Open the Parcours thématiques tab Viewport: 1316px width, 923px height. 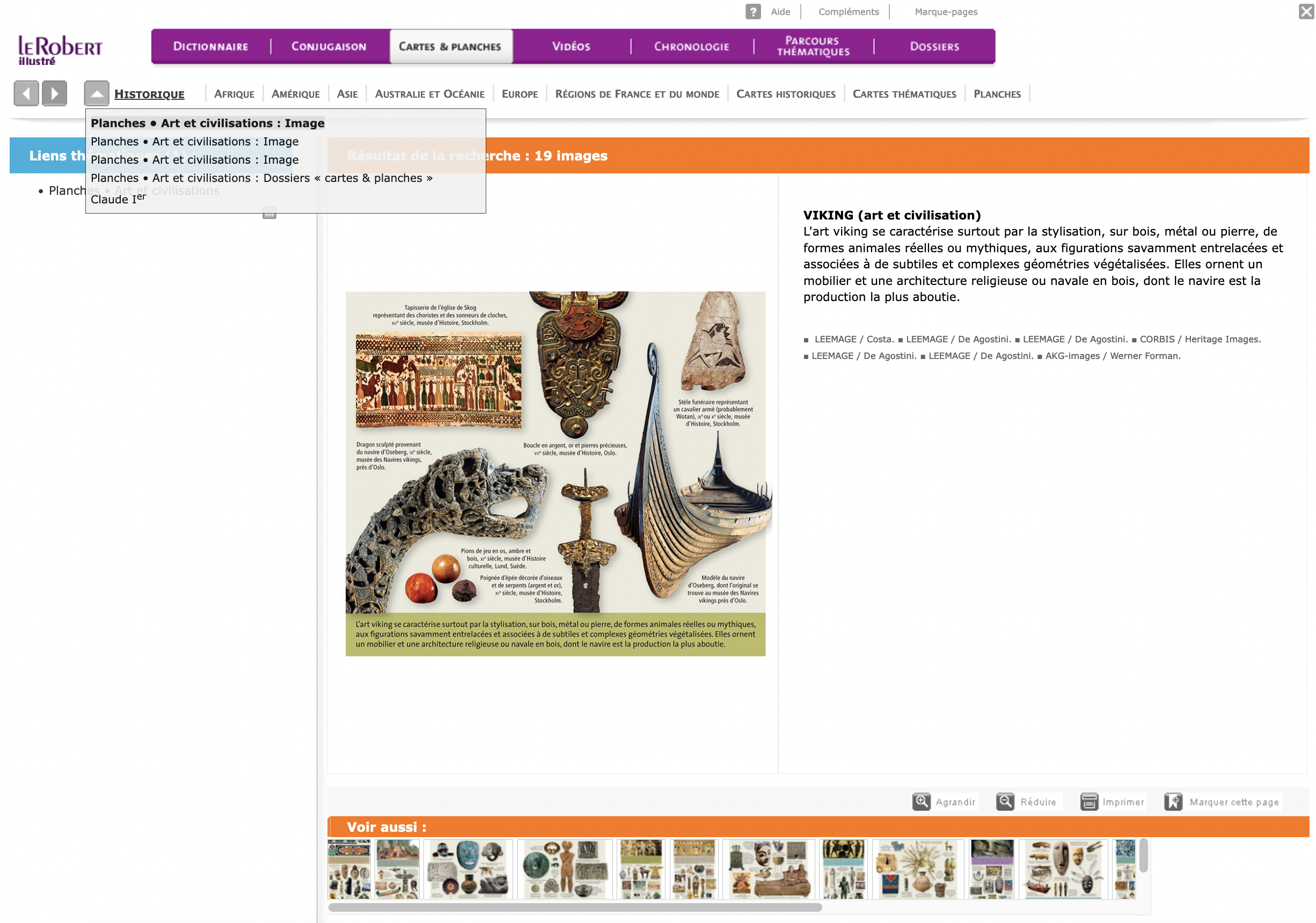click(x=813, y=46)
